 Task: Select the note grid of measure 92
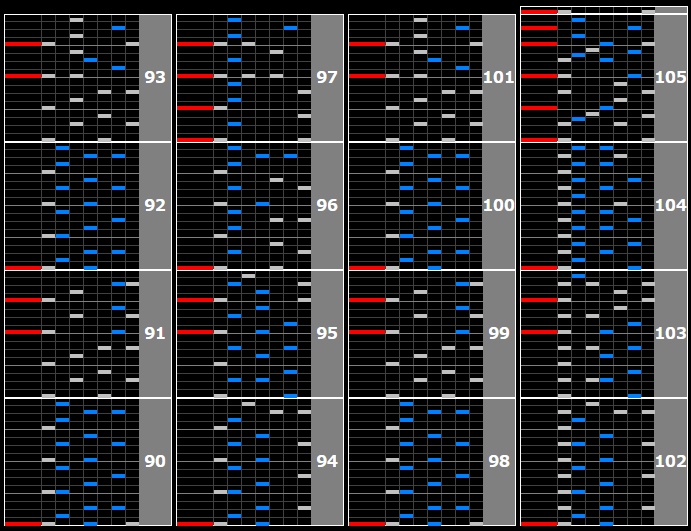click(x=72, y=206)
